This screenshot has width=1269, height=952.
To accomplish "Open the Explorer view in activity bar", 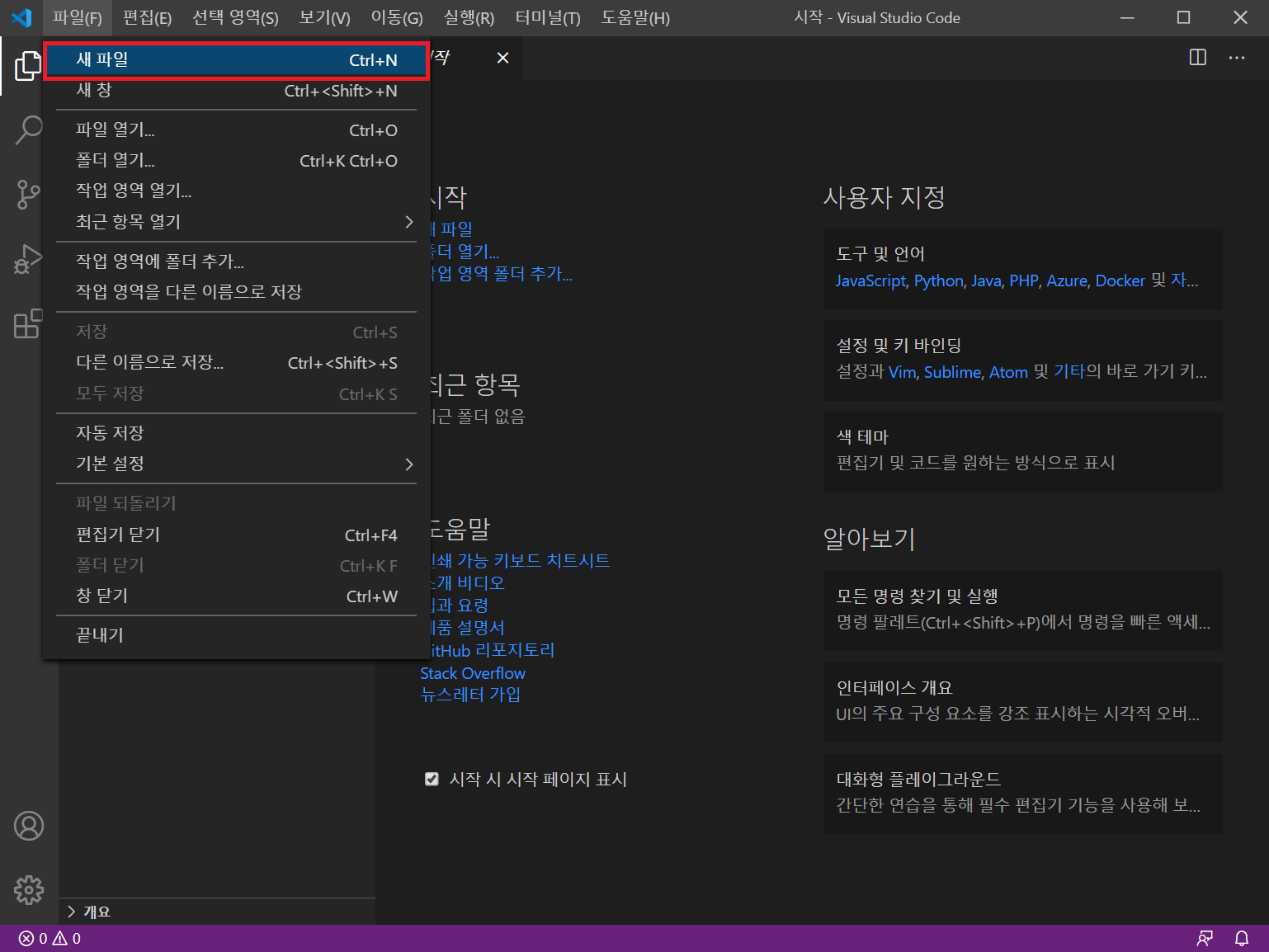I will point(29,65).
